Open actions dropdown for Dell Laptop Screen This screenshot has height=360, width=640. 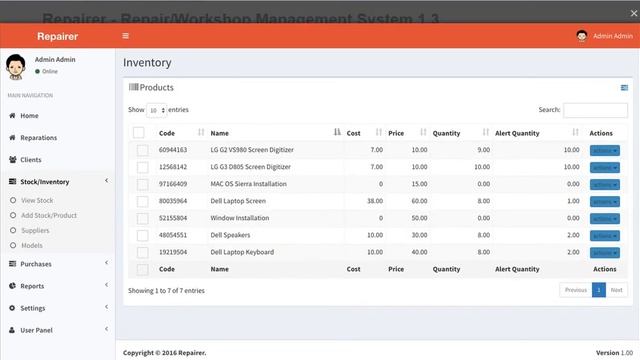pyautogui.click(x=604, y=202)
